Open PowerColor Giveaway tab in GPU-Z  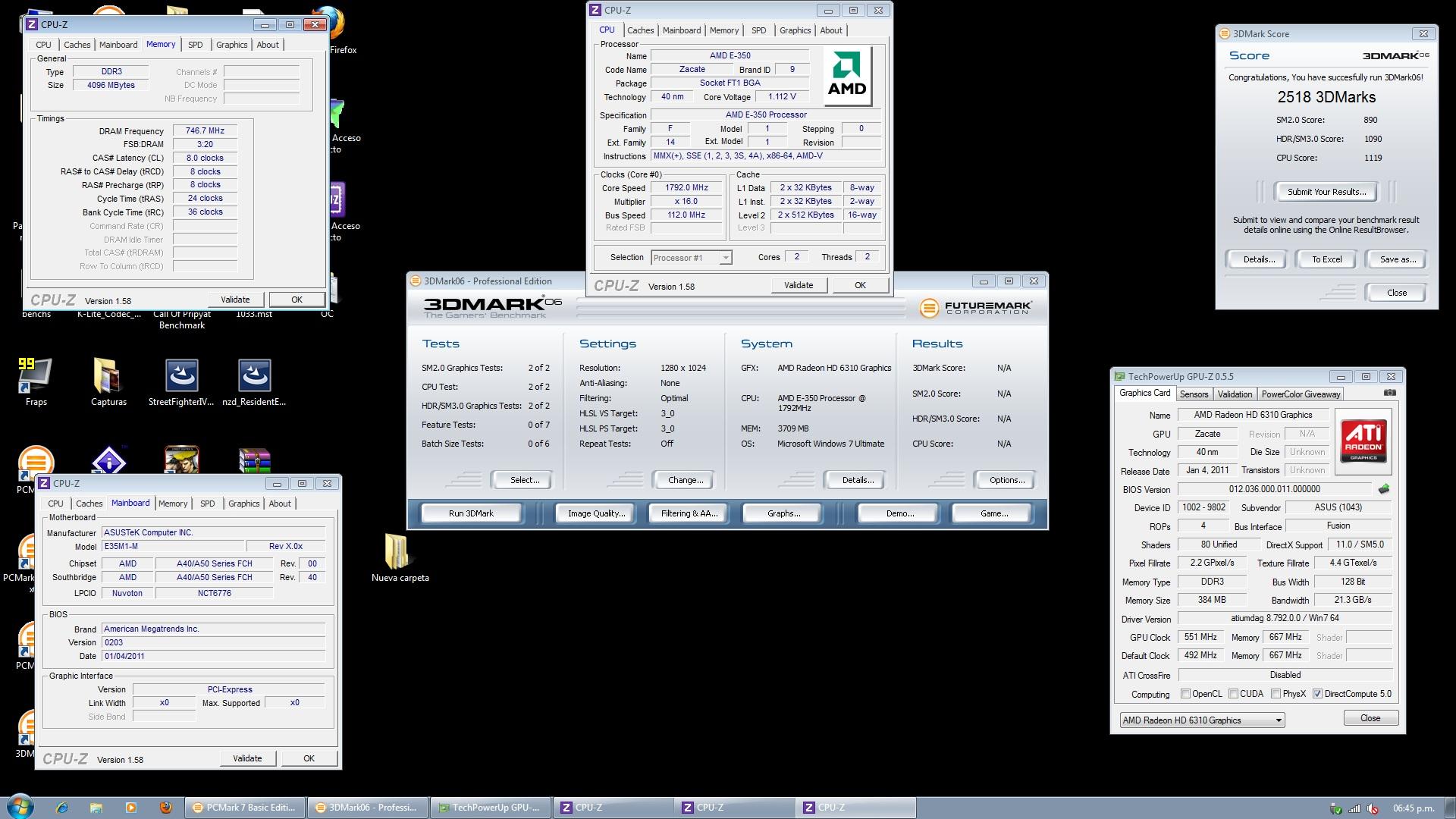tap(1301, 394)
